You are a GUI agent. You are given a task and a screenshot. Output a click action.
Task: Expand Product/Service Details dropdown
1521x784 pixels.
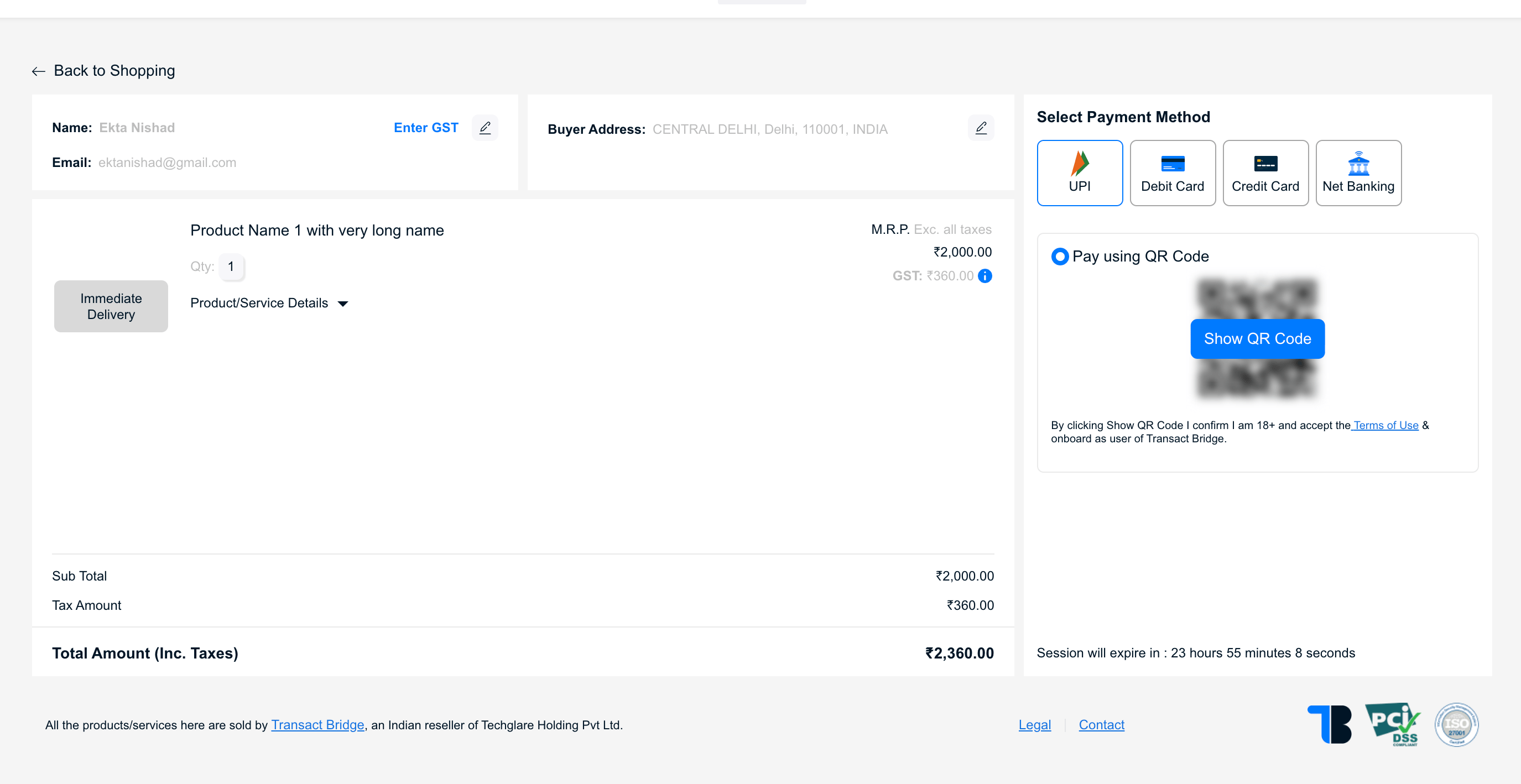[269, 303]
